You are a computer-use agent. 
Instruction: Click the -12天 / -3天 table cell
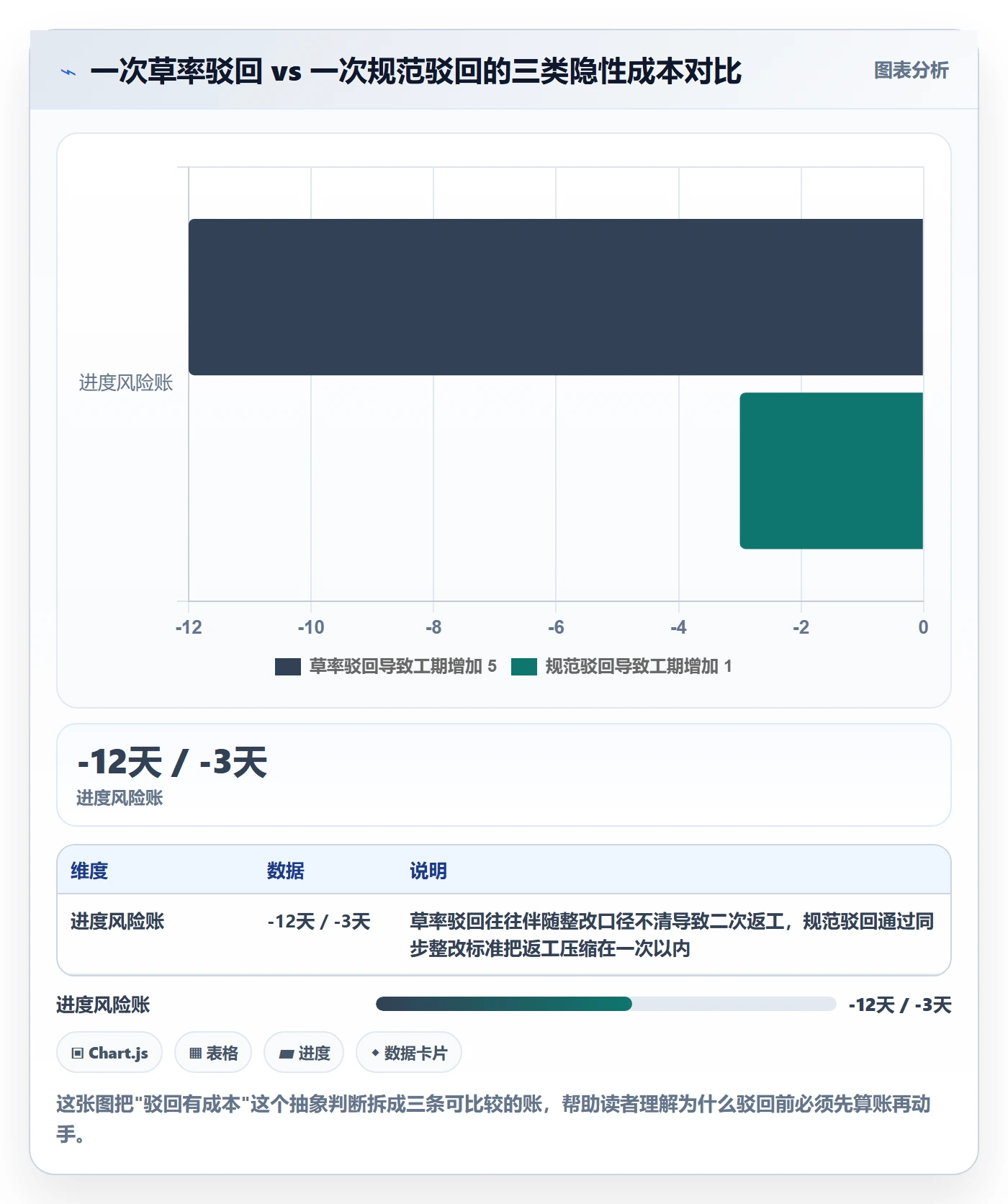click(x=319, y=921)
